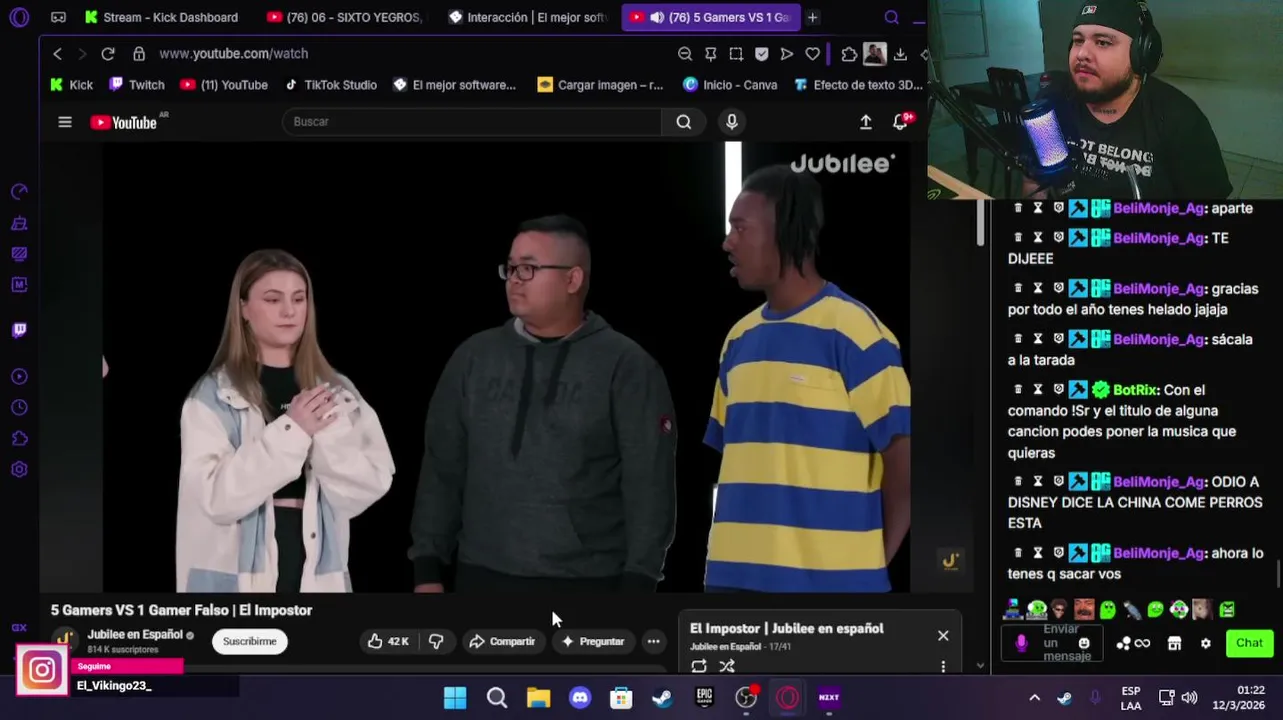Open a new browser tab
Screen dimensions: 1283x720
tap(812, 17)
